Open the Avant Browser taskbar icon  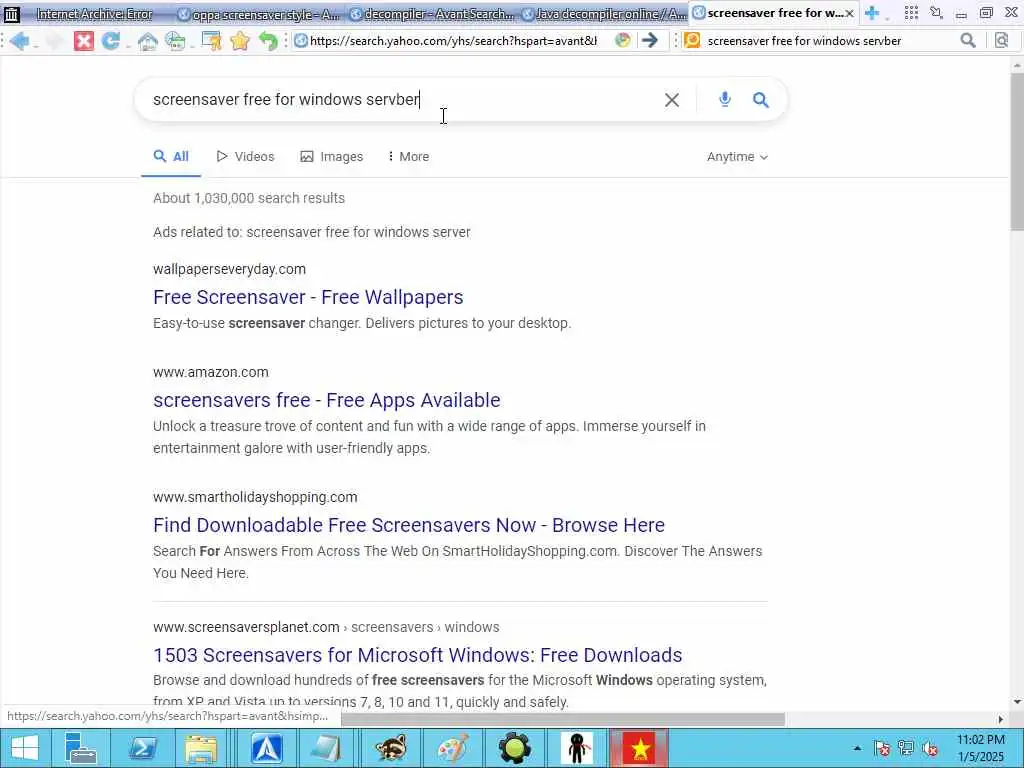(266, 748)
